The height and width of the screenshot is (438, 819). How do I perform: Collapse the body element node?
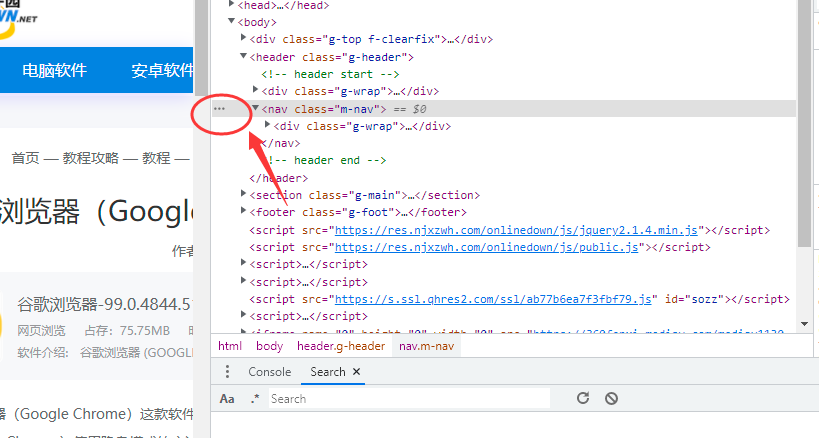pos(231,21)
